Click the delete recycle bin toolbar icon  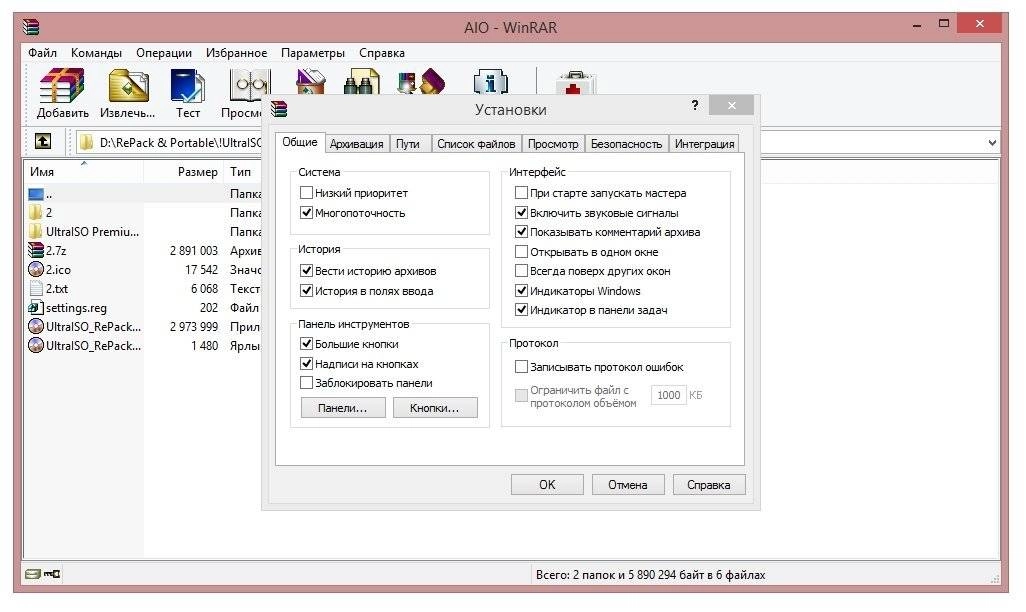pos(311,82)
